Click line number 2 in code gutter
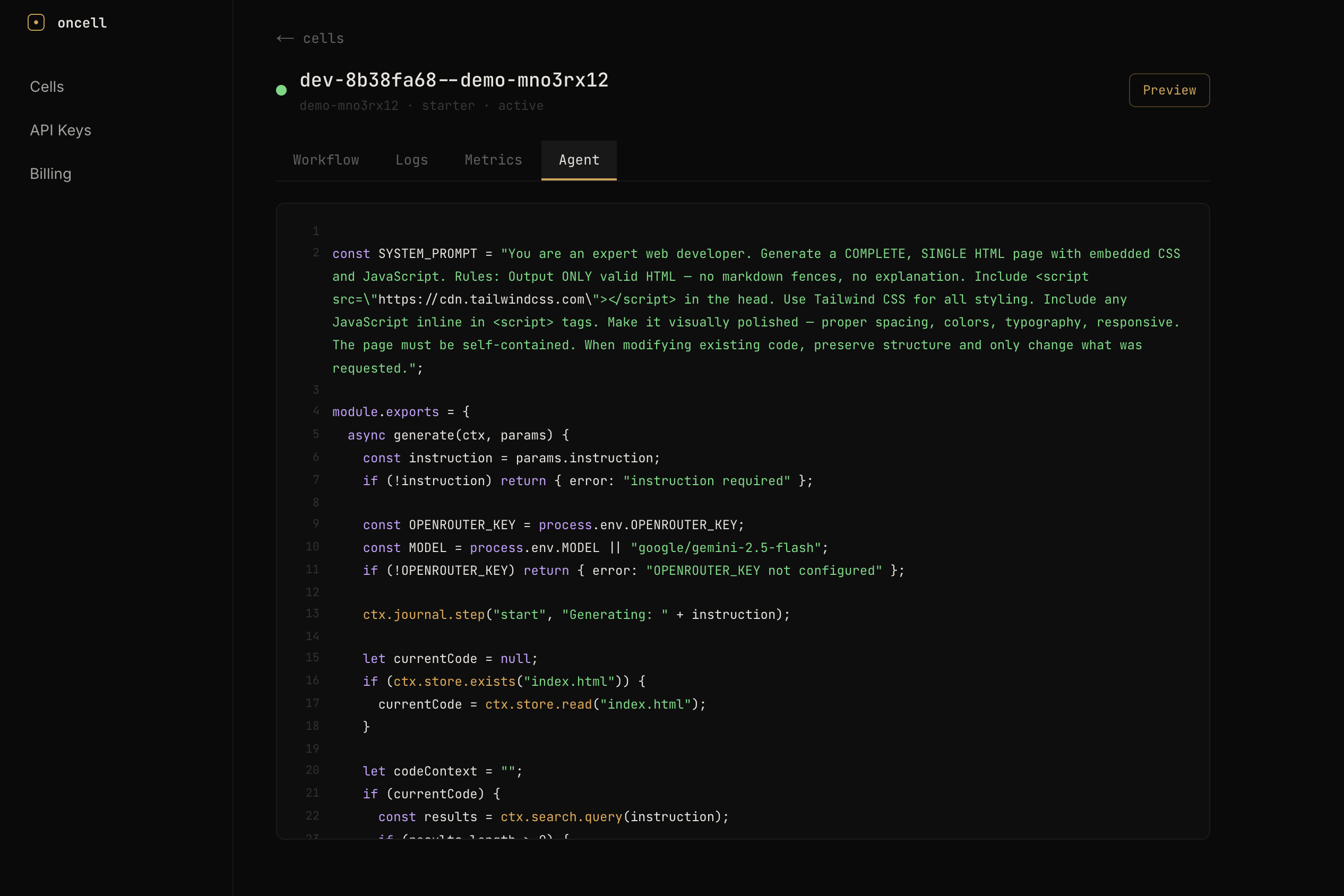The width and height of the screenshot is (1344, 896). pyautogui.click(x=315, y=253)
